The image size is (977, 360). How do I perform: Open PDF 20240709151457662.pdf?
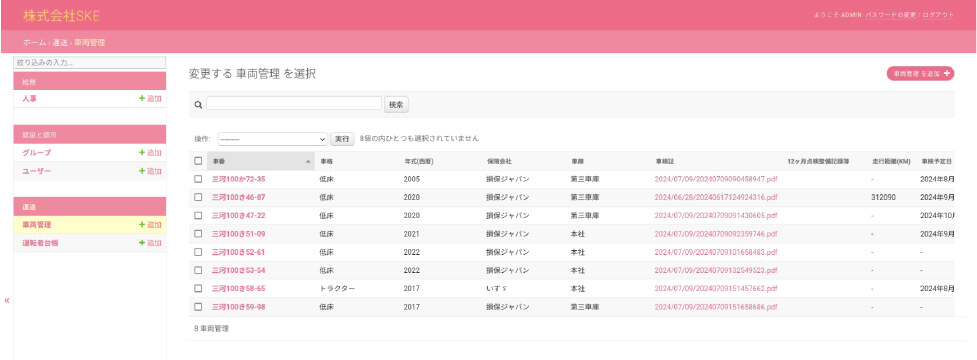[x=716, y=288]
